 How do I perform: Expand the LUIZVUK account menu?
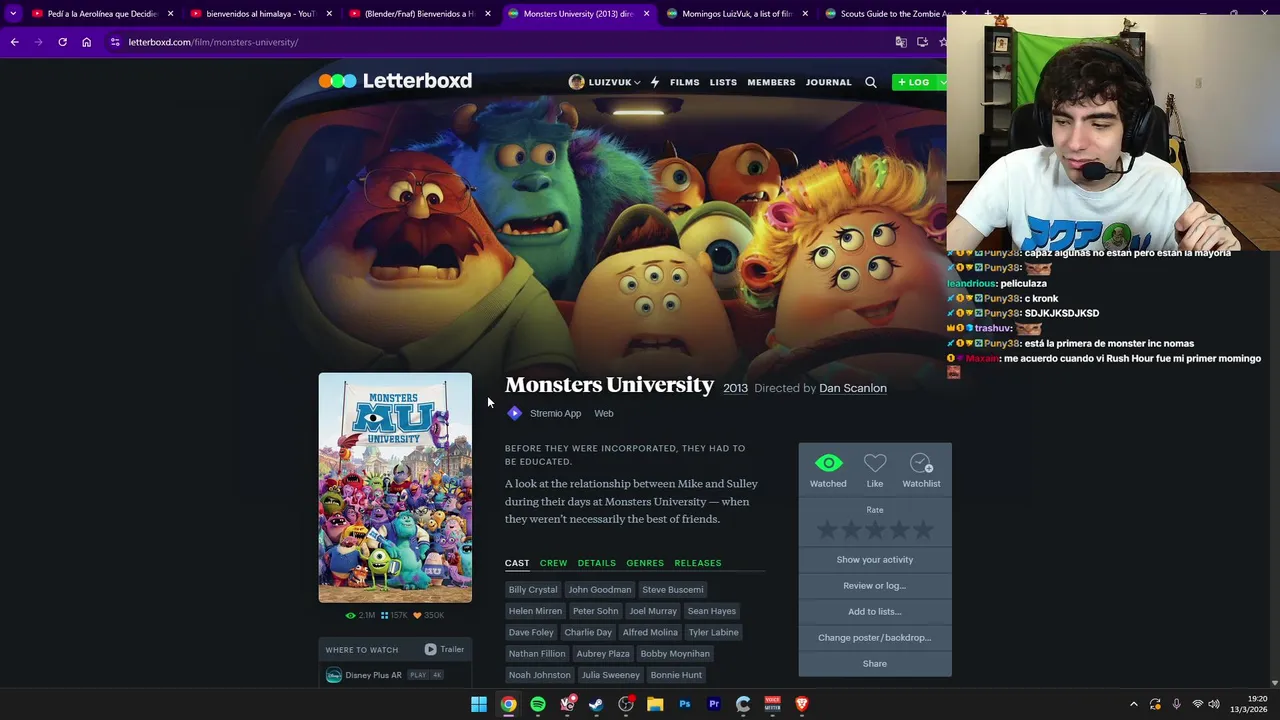point(604,82)
